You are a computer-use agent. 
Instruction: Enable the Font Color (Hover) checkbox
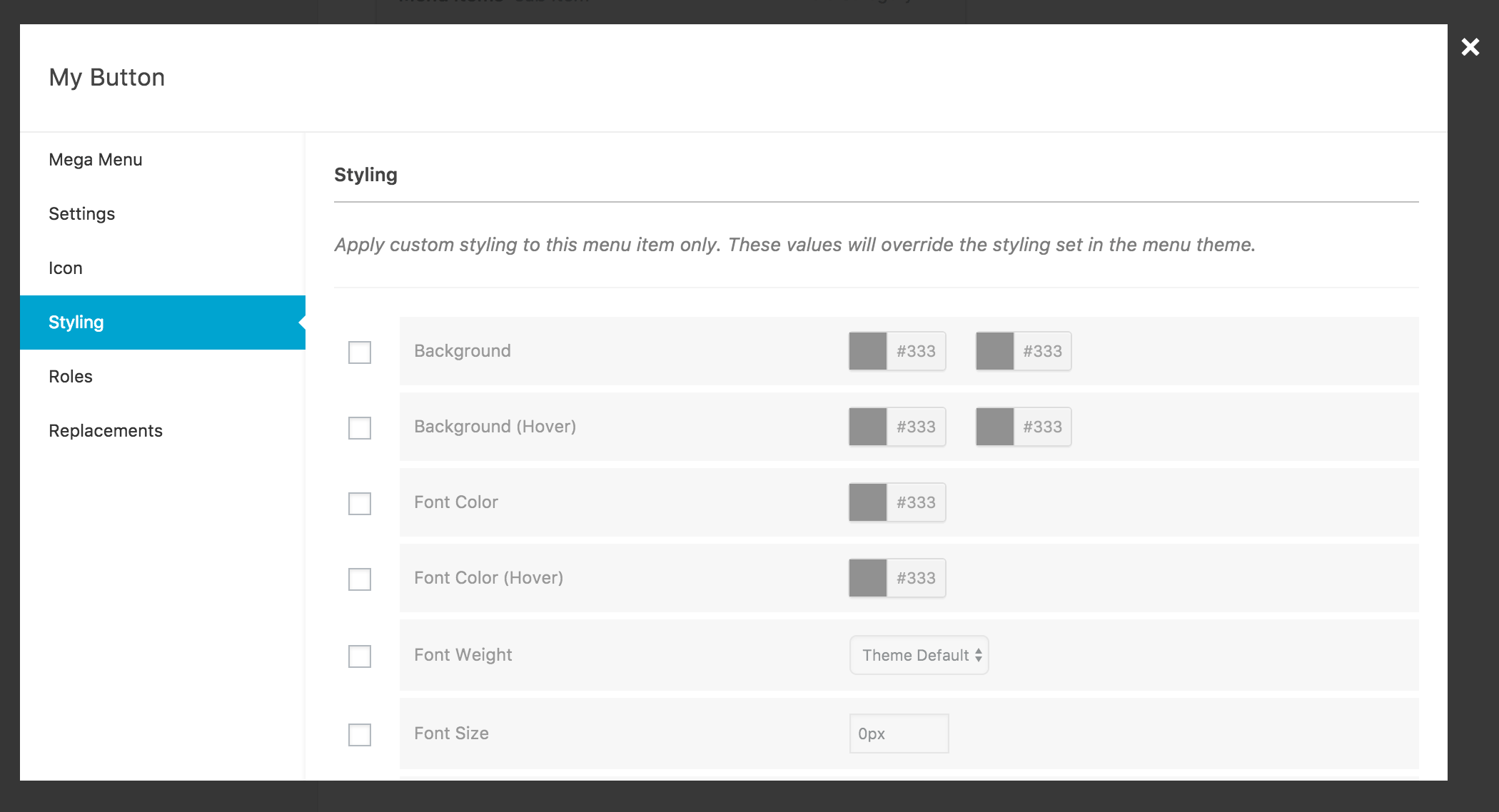point(359,579)
